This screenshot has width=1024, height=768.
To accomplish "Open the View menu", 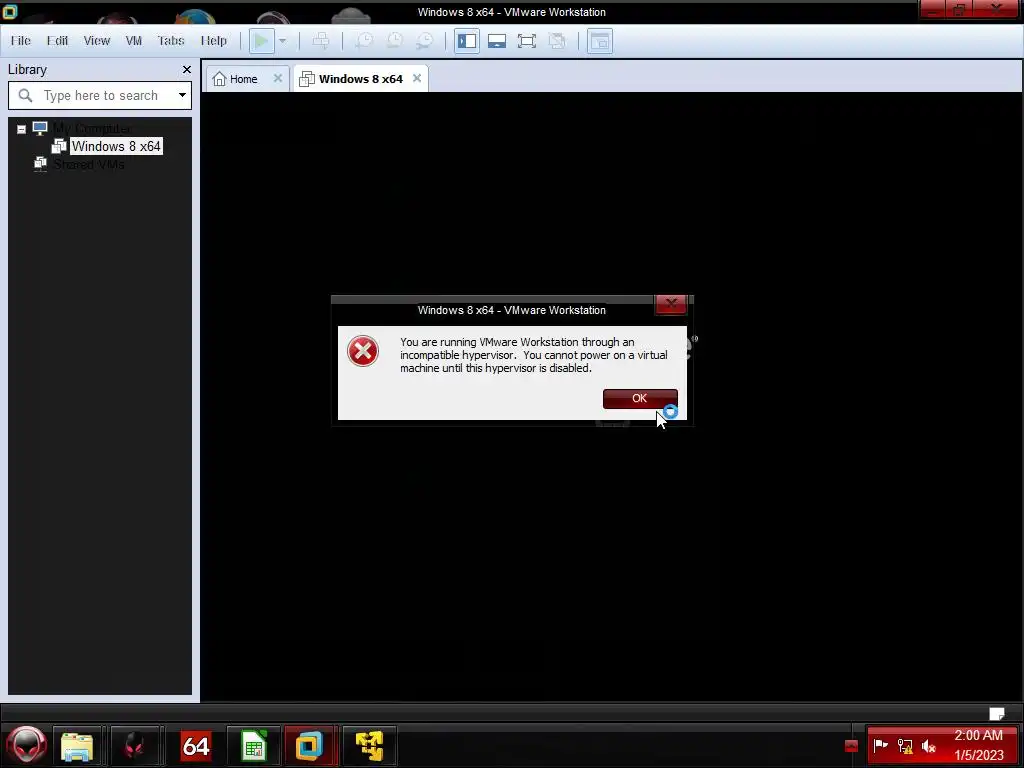I will point(97,40).
